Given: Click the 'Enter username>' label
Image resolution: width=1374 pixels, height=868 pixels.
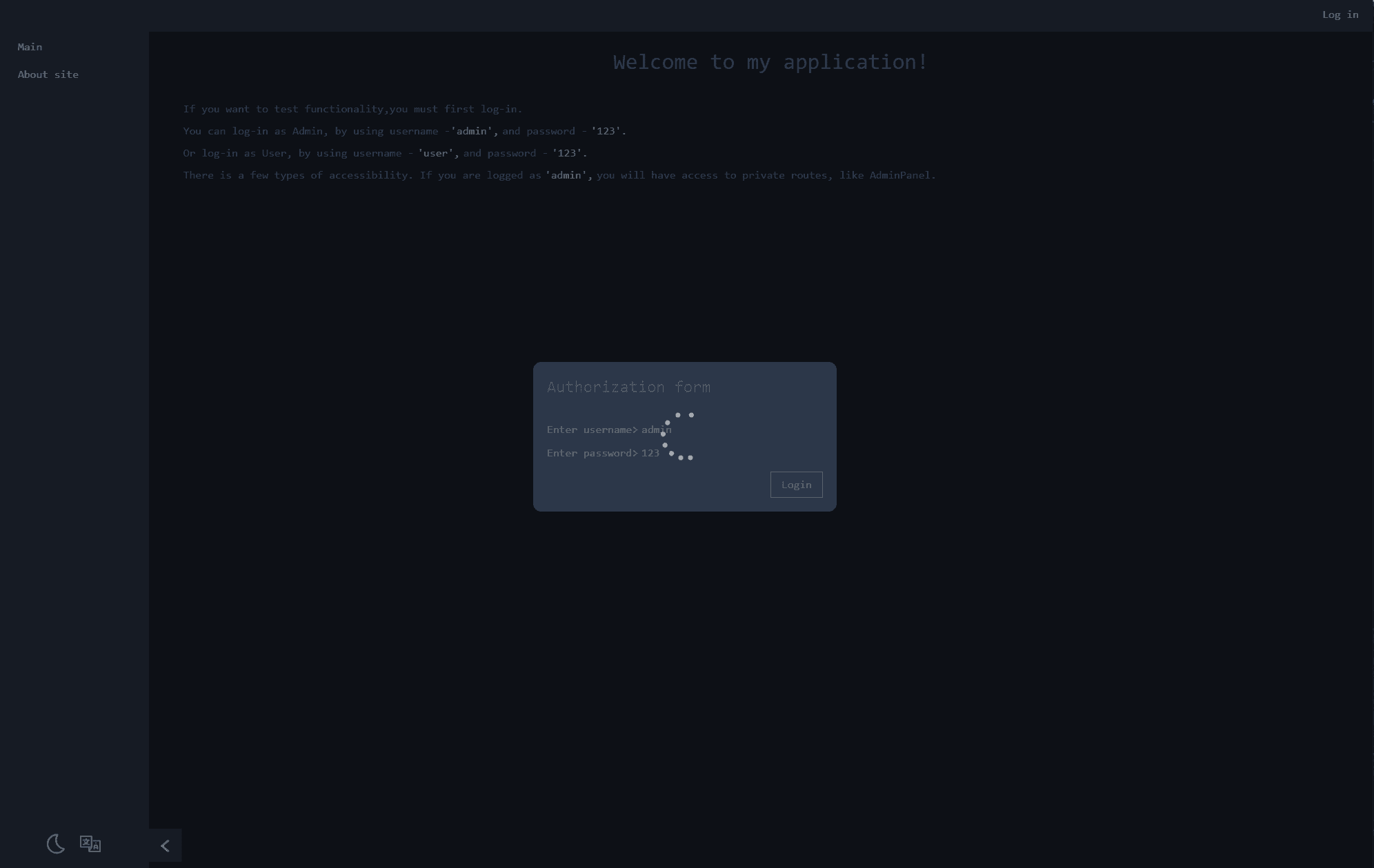Looking at the screenshot, I should coord(593,430).
